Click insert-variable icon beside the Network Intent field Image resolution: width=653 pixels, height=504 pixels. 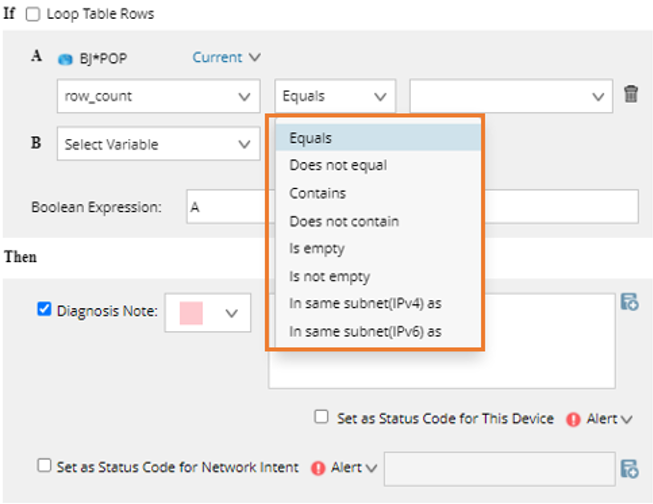(x=629, y=469)
